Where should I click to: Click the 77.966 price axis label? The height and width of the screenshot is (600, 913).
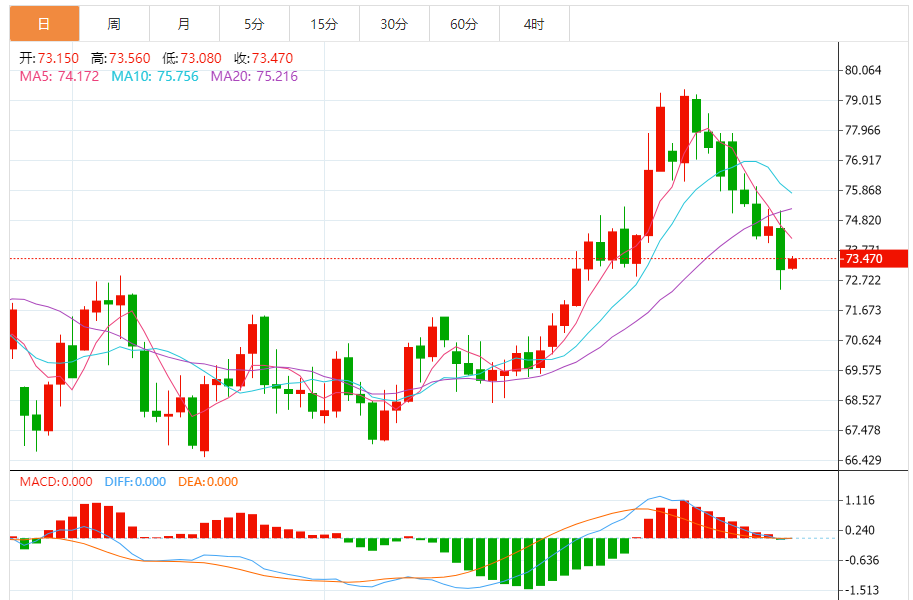[863, 130]
